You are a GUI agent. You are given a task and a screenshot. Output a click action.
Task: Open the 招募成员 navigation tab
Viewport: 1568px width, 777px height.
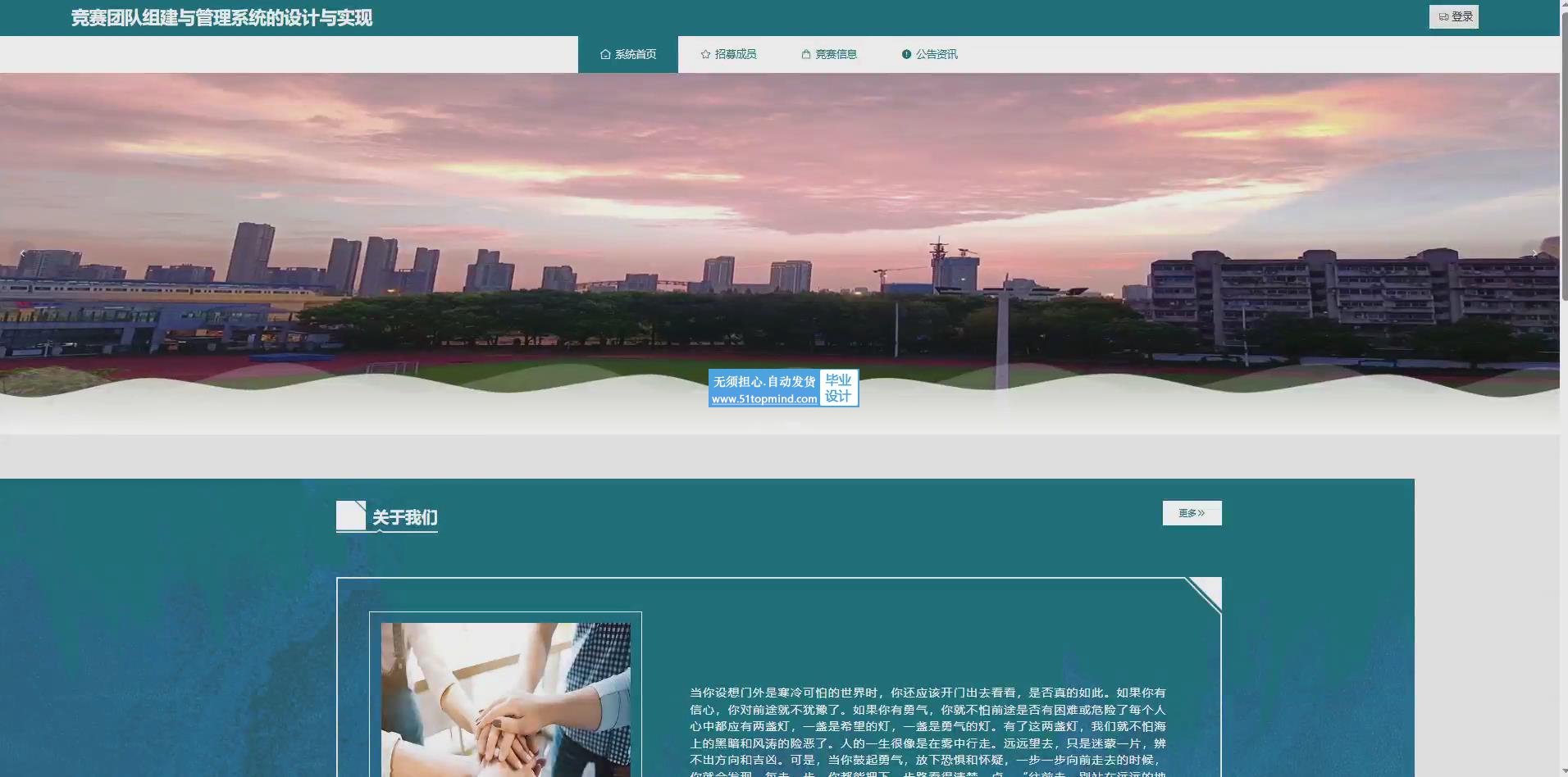735,55
